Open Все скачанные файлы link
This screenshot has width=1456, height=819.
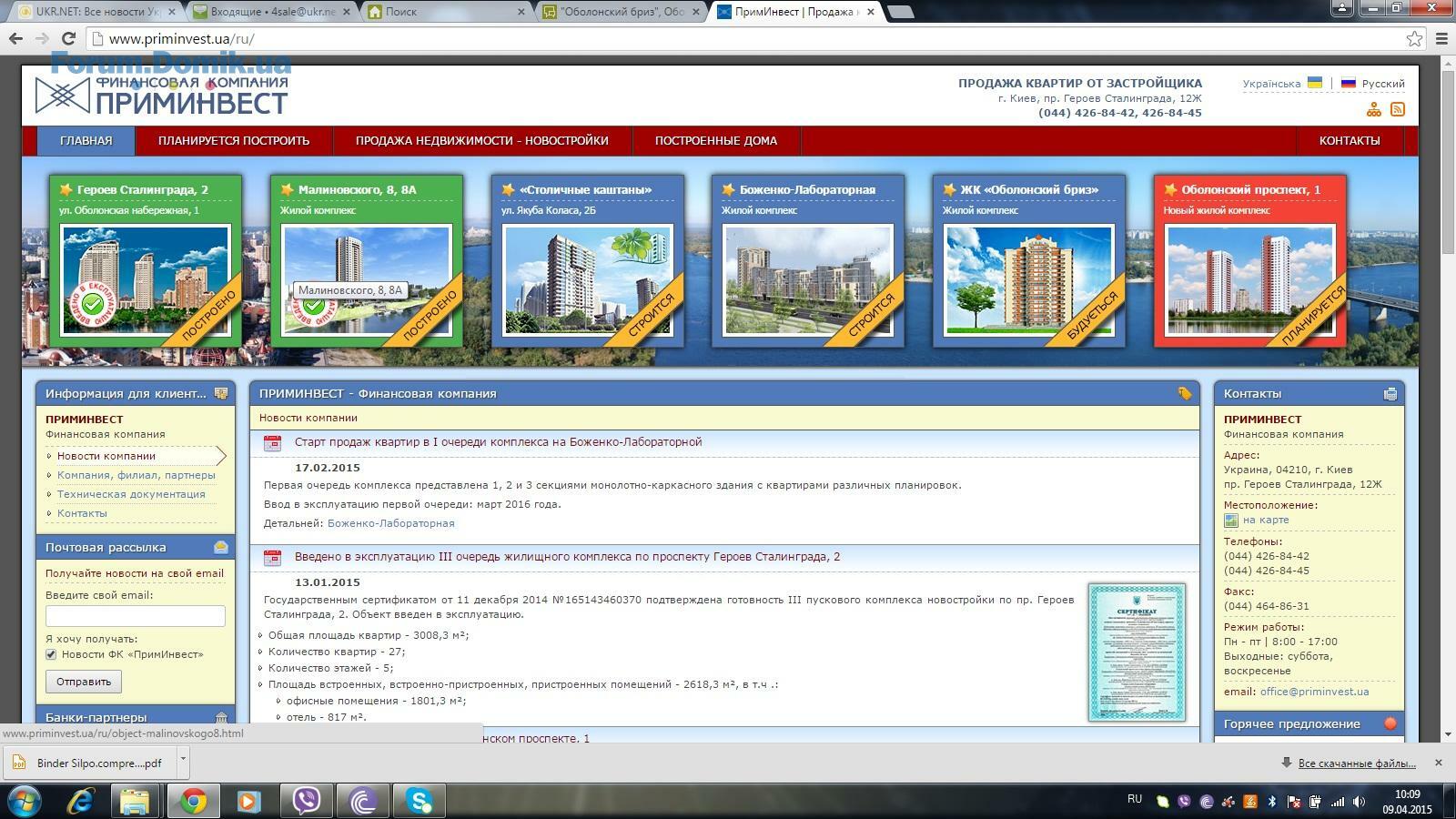coord(1357,763)
